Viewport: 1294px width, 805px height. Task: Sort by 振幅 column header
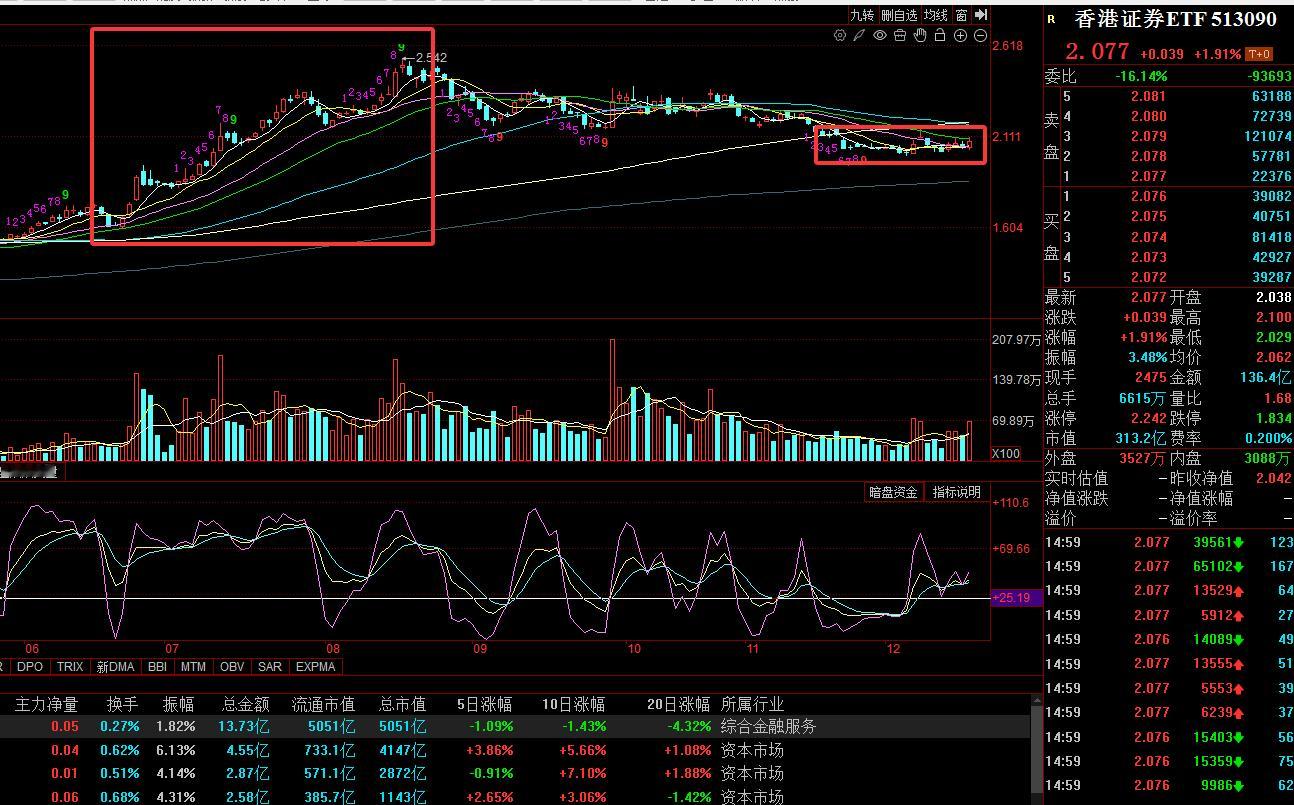tap(179, 704)
